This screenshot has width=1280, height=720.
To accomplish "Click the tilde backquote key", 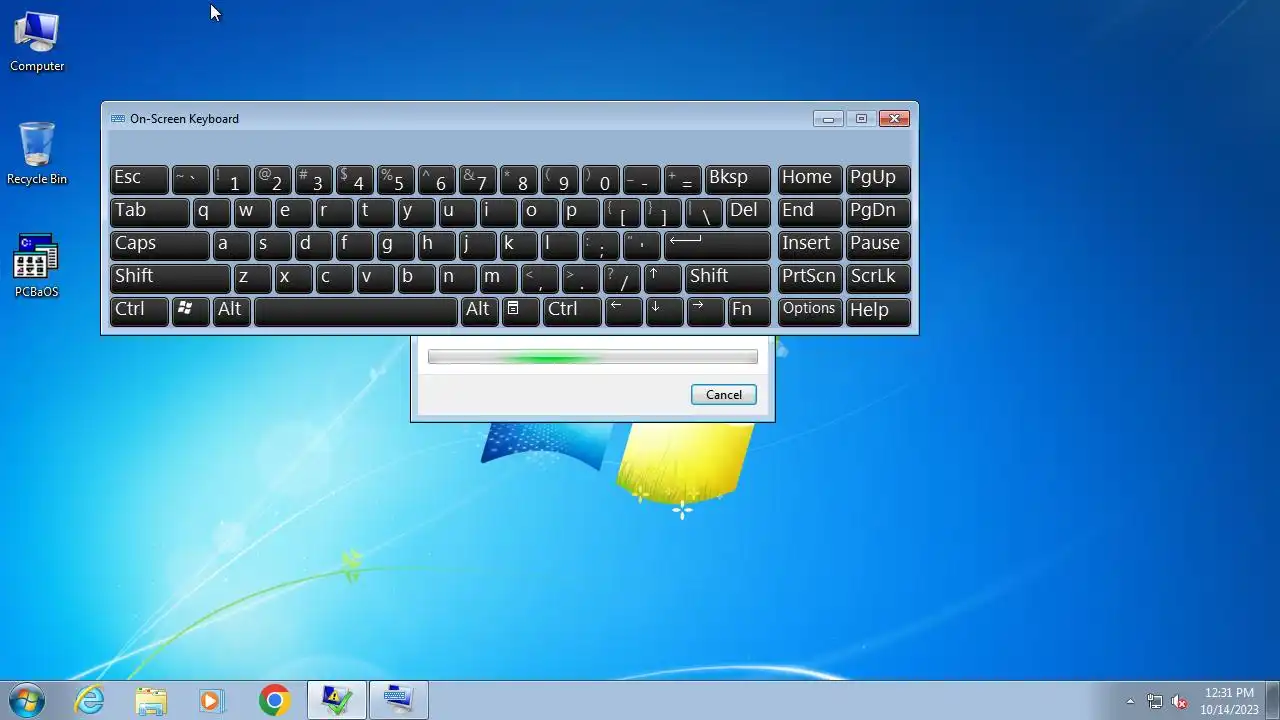I will coord(190,178).
